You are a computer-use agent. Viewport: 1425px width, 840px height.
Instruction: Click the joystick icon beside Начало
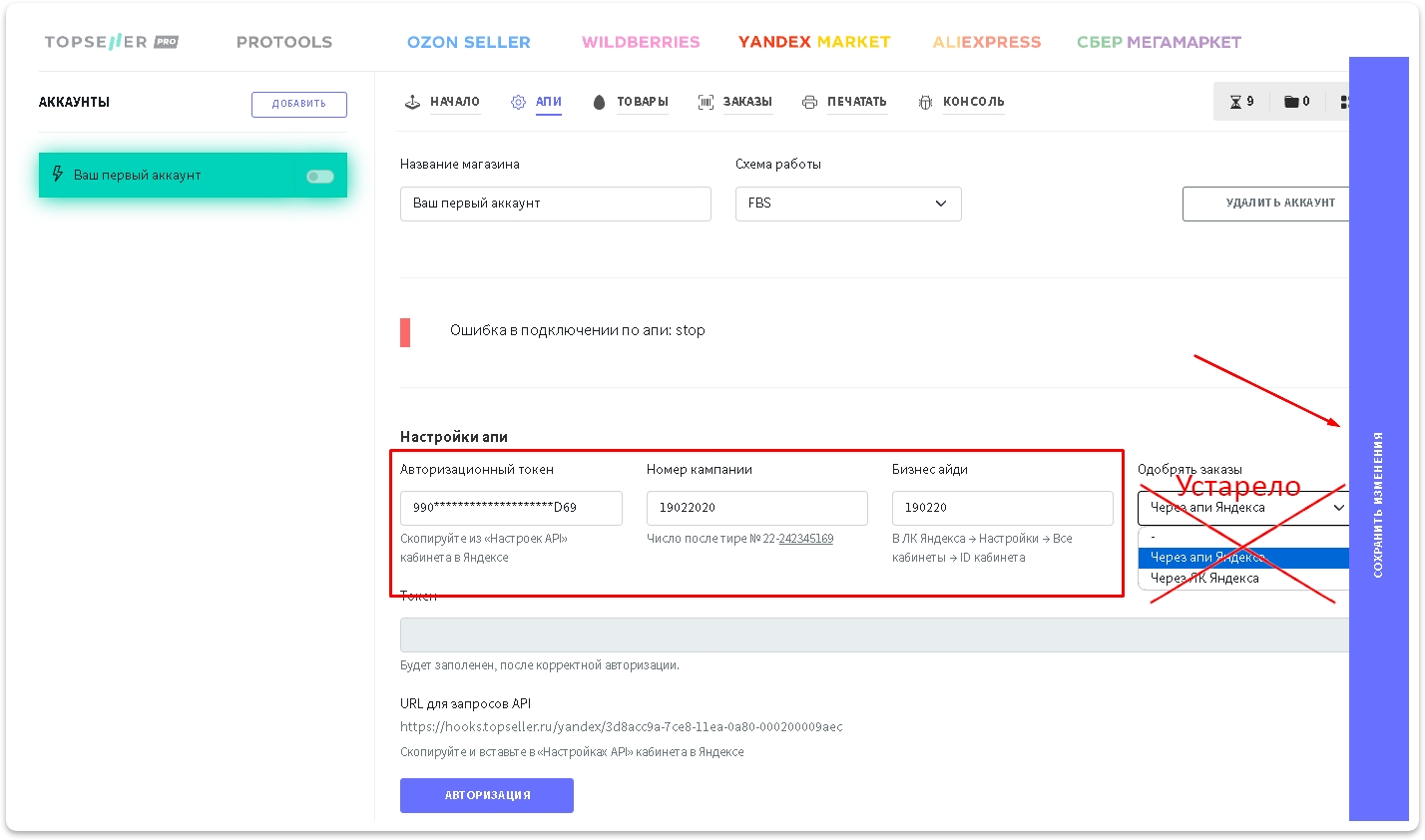(x=412, y=102)
